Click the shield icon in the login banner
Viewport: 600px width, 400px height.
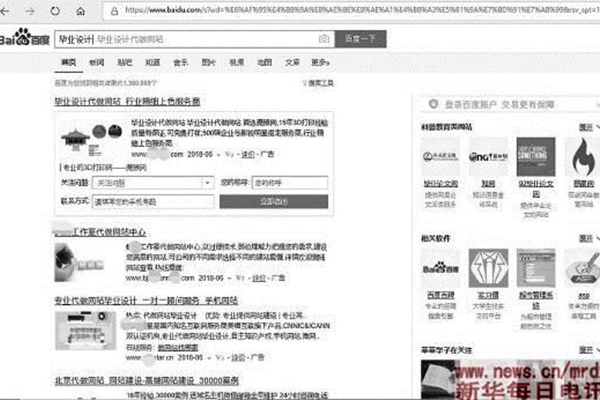[x=433, y=104]
